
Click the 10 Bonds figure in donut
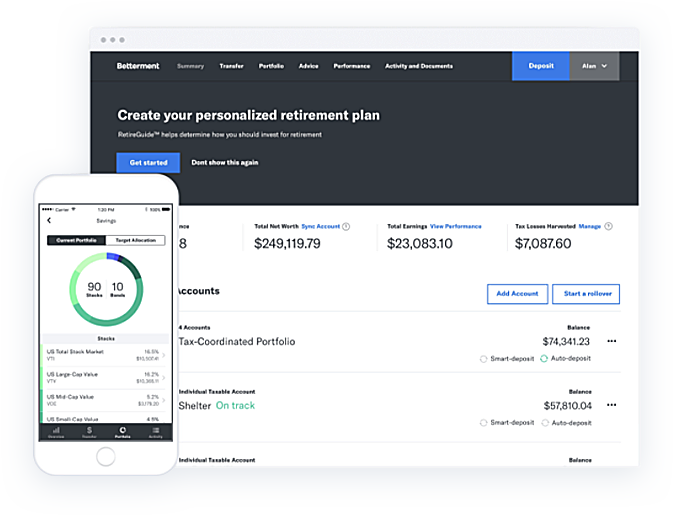pos(118,289)
